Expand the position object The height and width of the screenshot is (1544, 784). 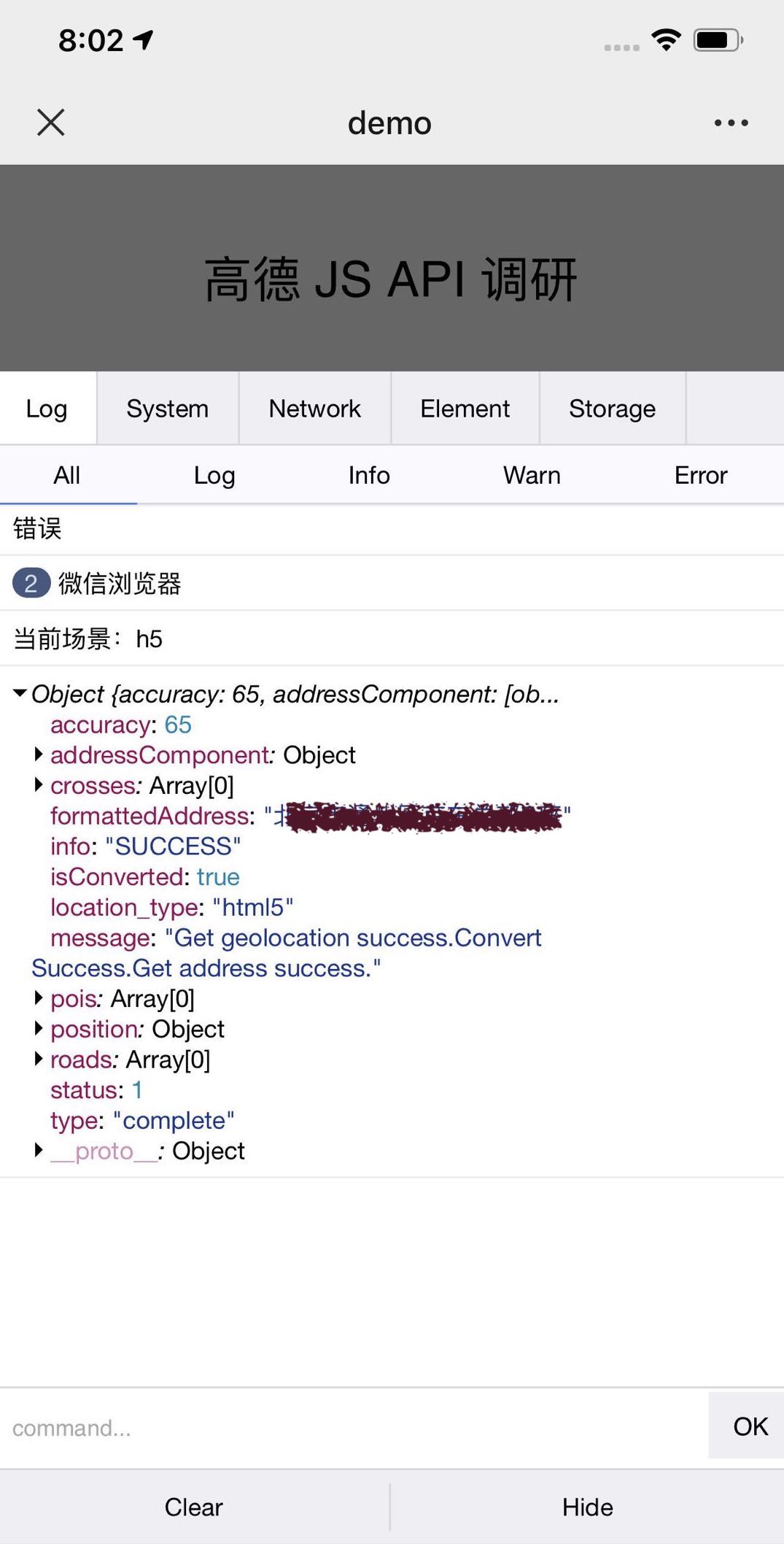(39, 1029)
